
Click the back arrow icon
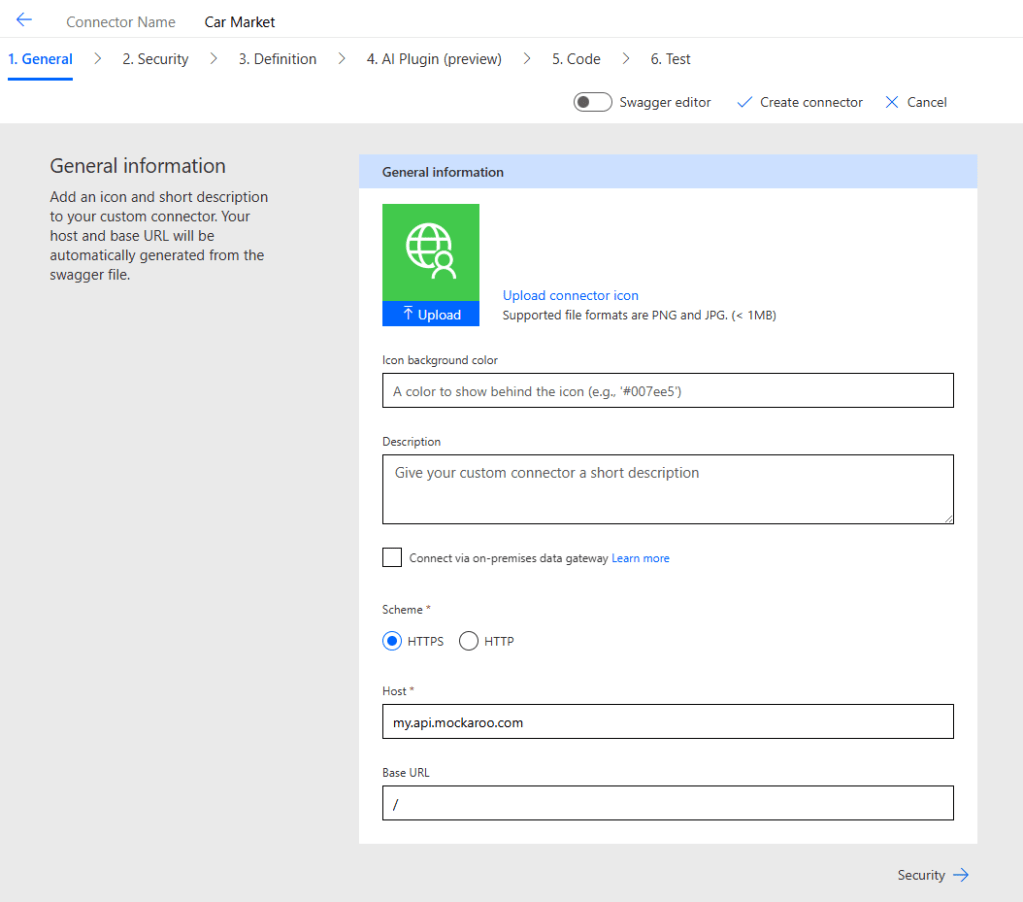coord(24,20)
